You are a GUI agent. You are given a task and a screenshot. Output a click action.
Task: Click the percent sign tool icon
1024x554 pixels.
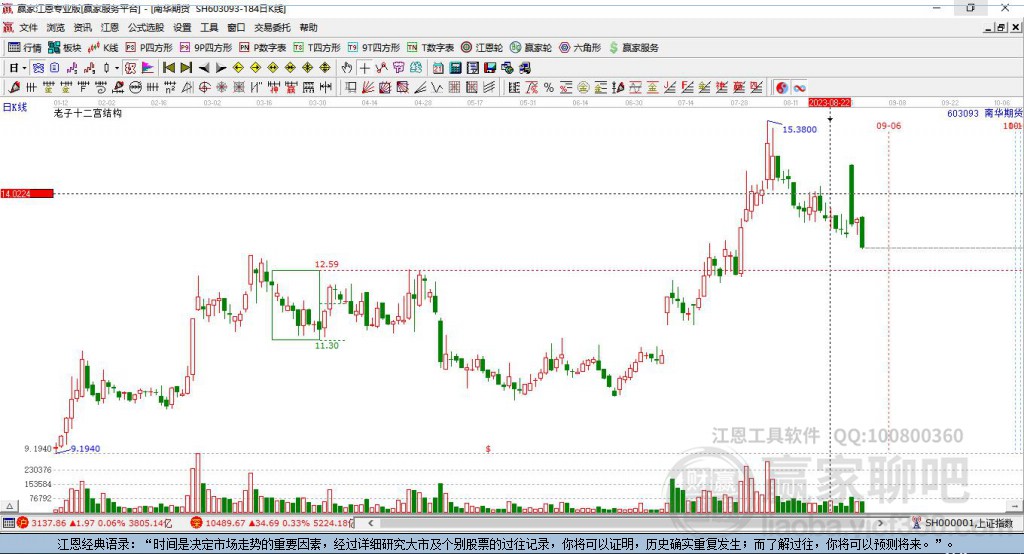549,87
